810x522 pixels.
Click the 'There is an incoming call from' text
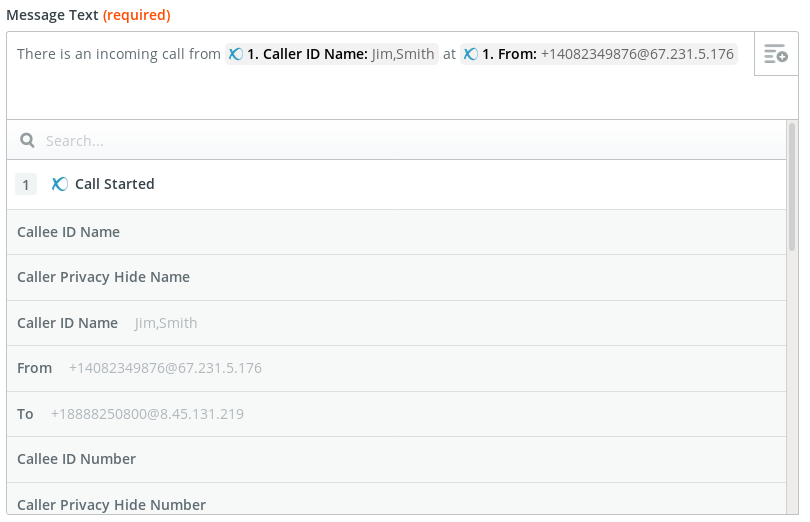pyautogui.click(x=119, y=54)
